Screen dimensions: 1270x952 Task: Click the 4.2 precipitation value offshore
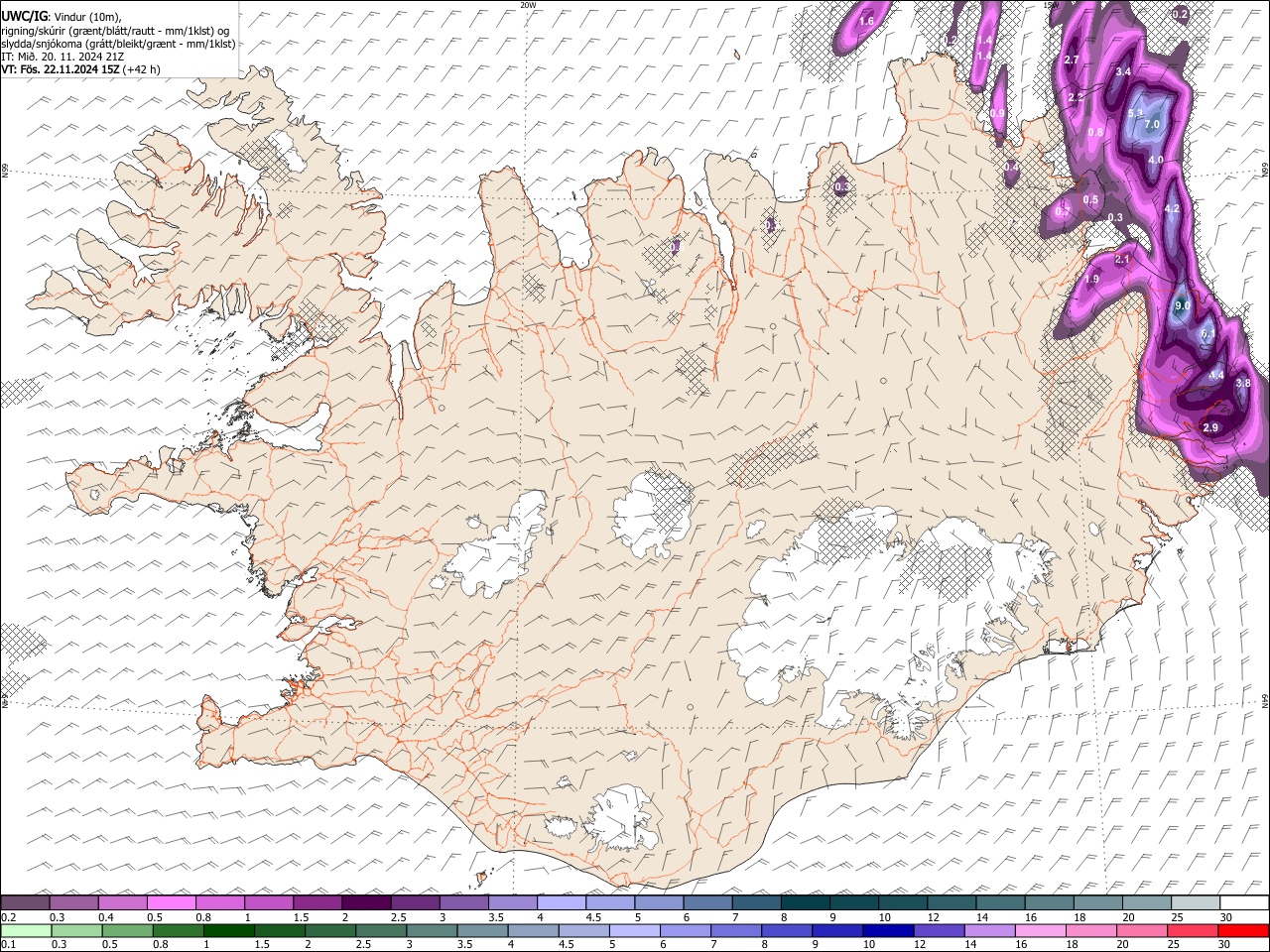click(x=1172, y=209)
